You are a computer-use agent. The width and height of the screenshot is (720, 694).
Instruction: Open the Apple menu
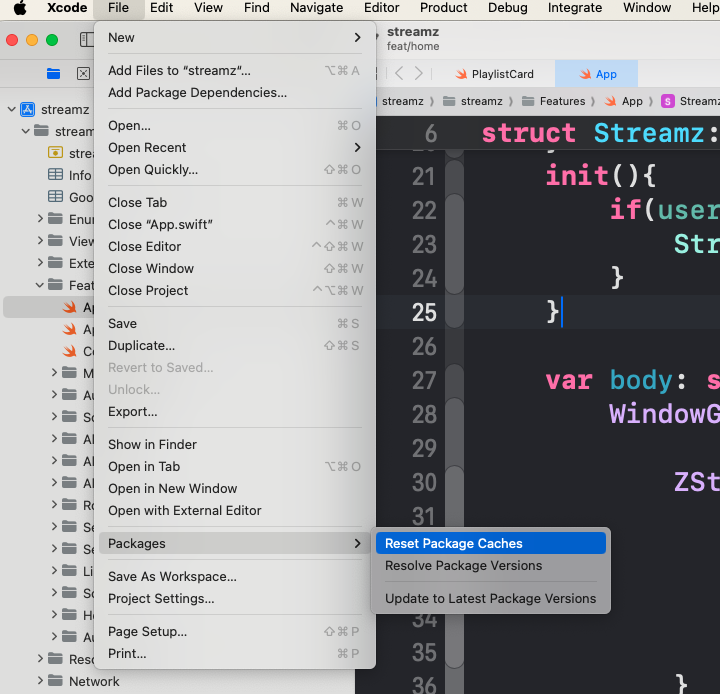tap(20, 8)
